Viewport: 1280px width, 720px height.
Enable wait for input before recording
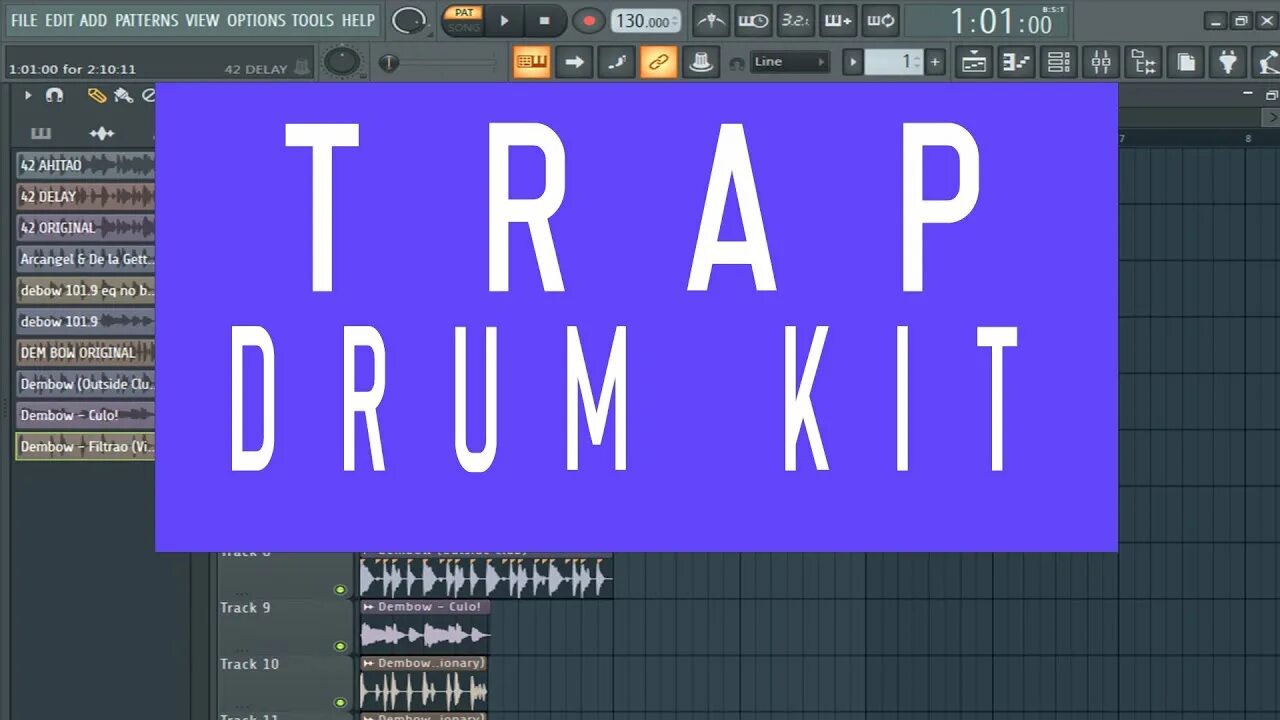753,20
